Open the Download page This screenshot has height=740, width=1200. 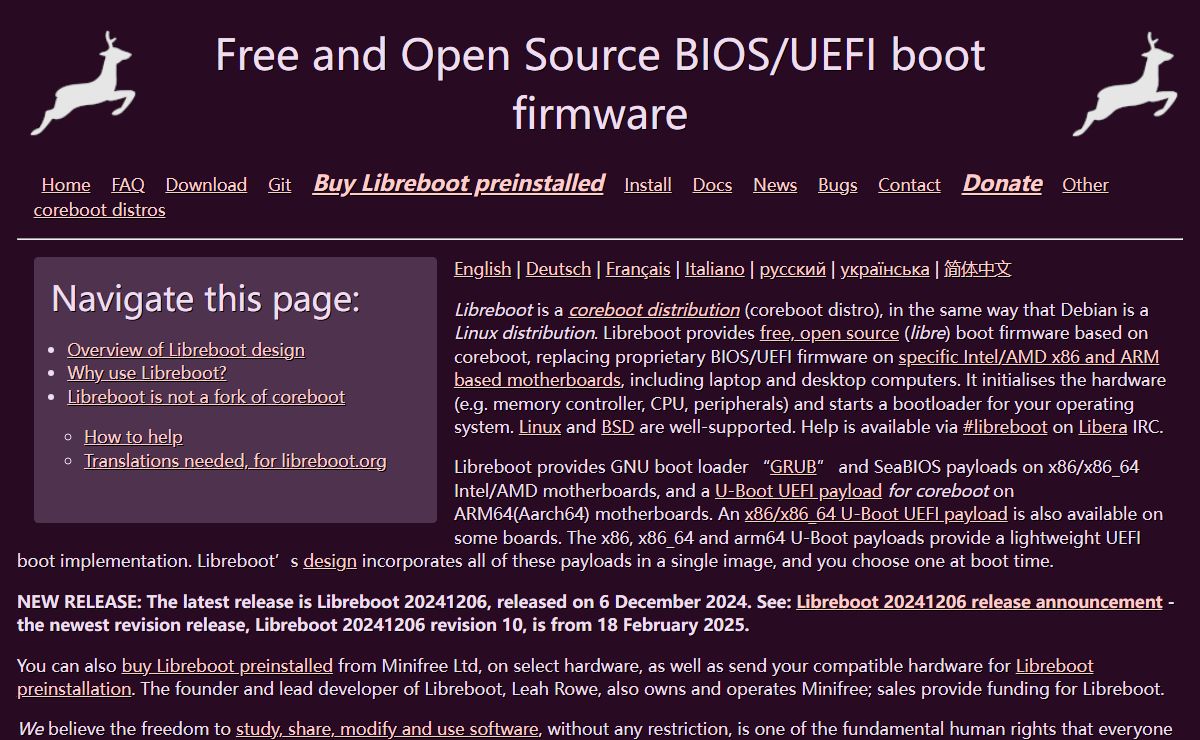pyautogui.click(x=206, y=185)
